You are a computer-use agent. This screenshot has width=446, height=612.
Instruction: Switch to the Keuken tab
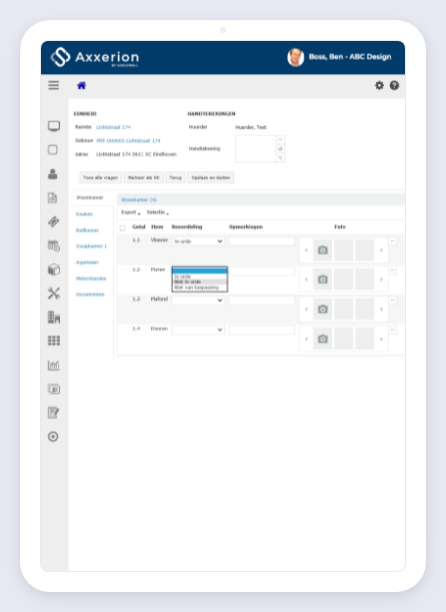[84, 214]
